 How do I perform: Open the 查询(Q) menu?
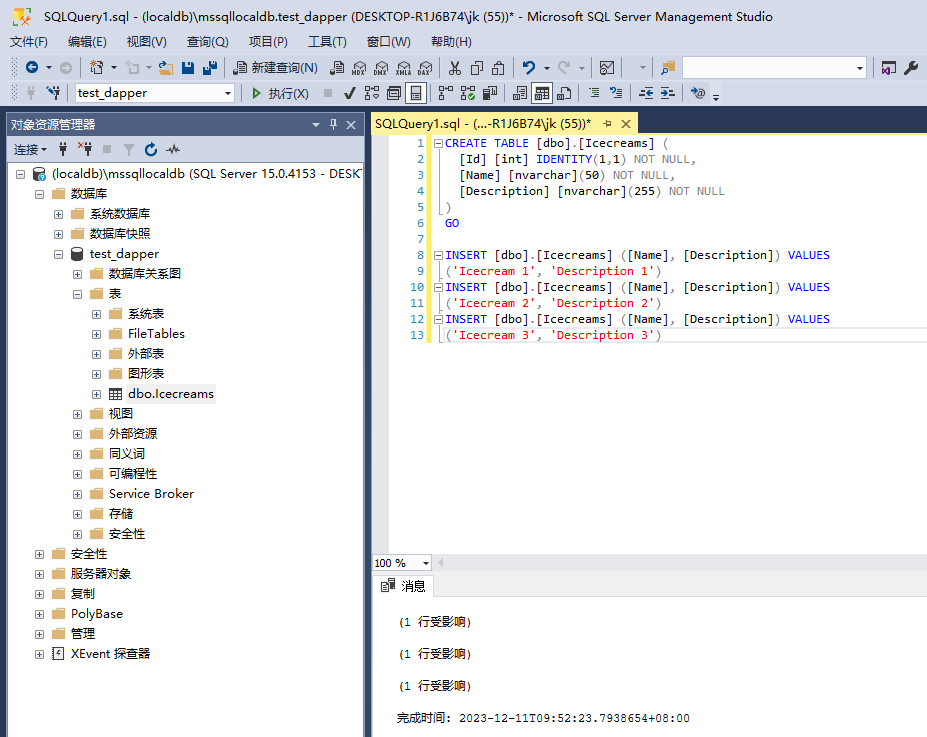pyautogui.click(x=207, y=41)
